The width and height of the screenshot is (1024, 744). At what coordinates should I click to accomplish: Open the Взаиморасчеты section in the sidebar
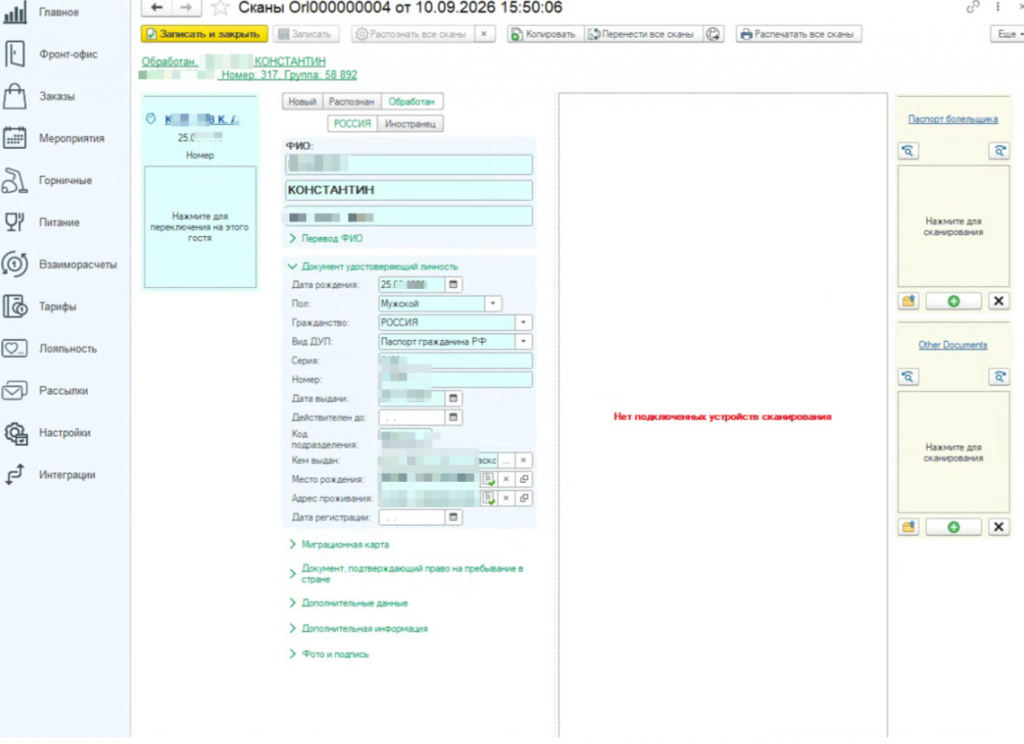pos(65,265)
